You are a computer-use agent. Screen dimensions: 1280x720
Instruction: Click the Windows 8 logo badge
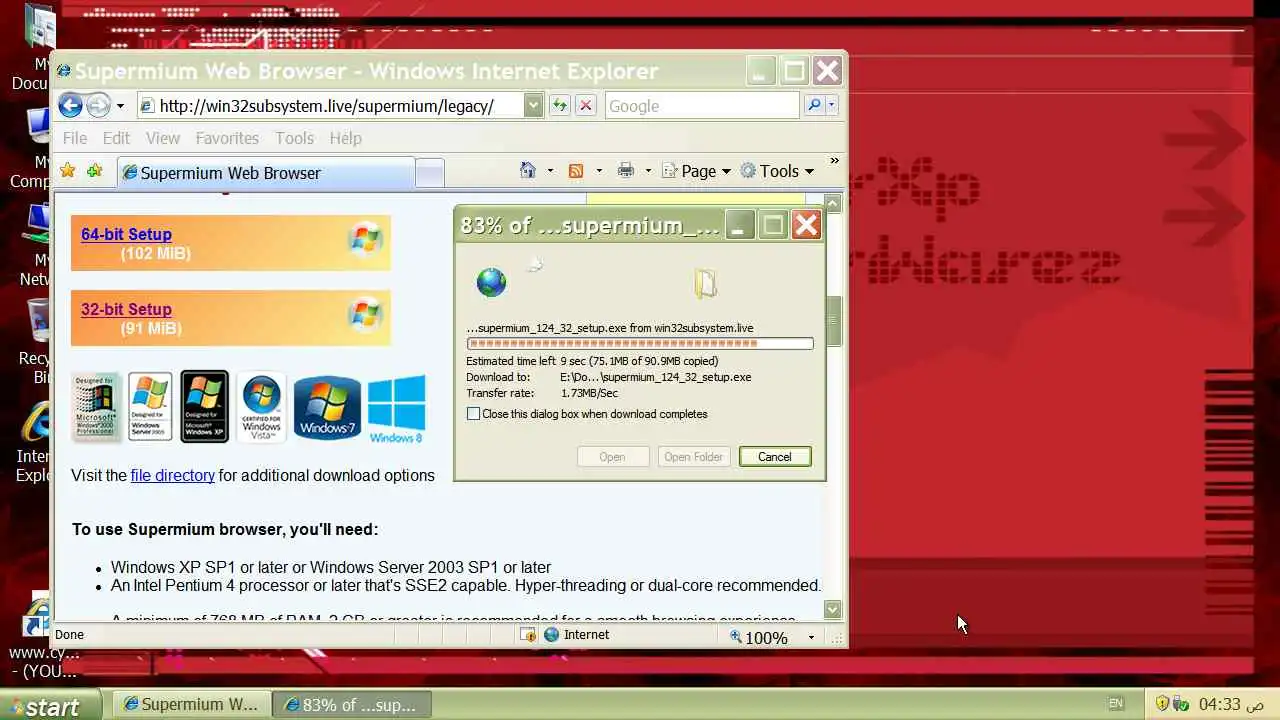(396, 409)
